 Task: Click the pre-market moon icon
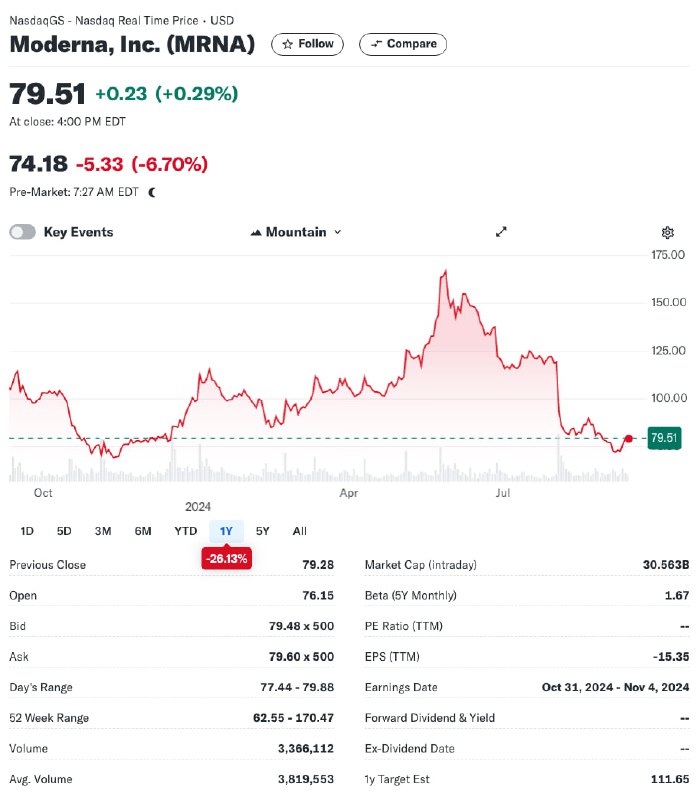(152, 192)
